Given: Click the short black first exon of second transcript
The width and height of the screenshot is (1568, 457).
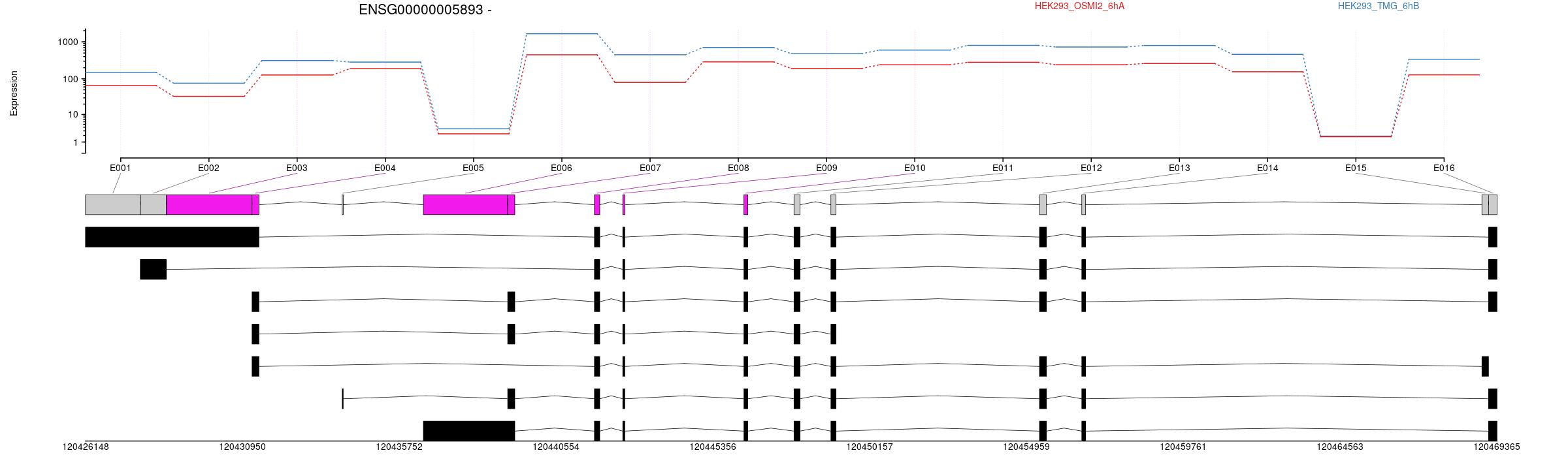Looking at the screenshot, I should click(x=153, y=269).
